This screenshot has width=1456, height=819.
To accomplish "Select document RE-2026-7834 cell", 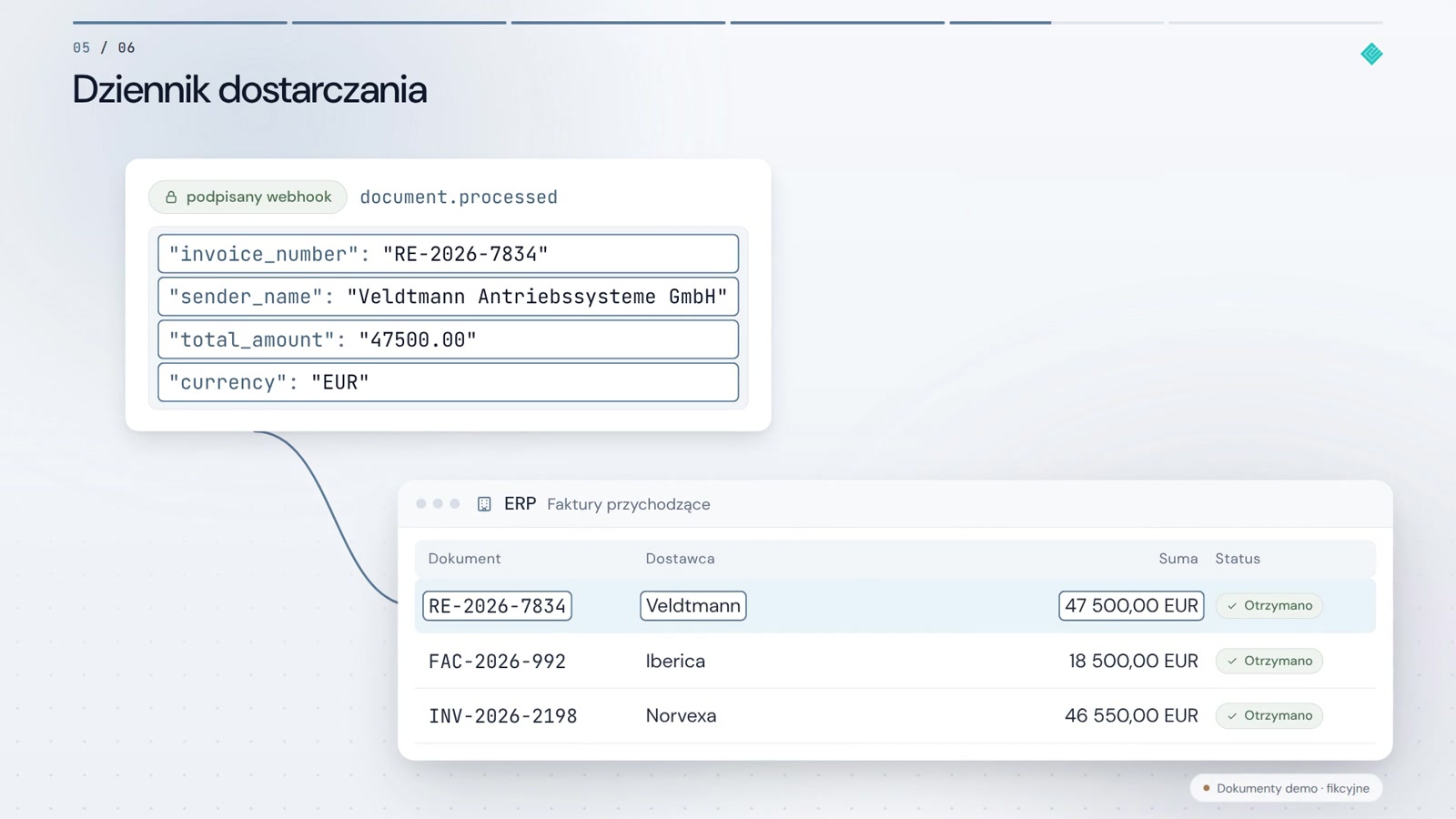I will click(497, 606).
